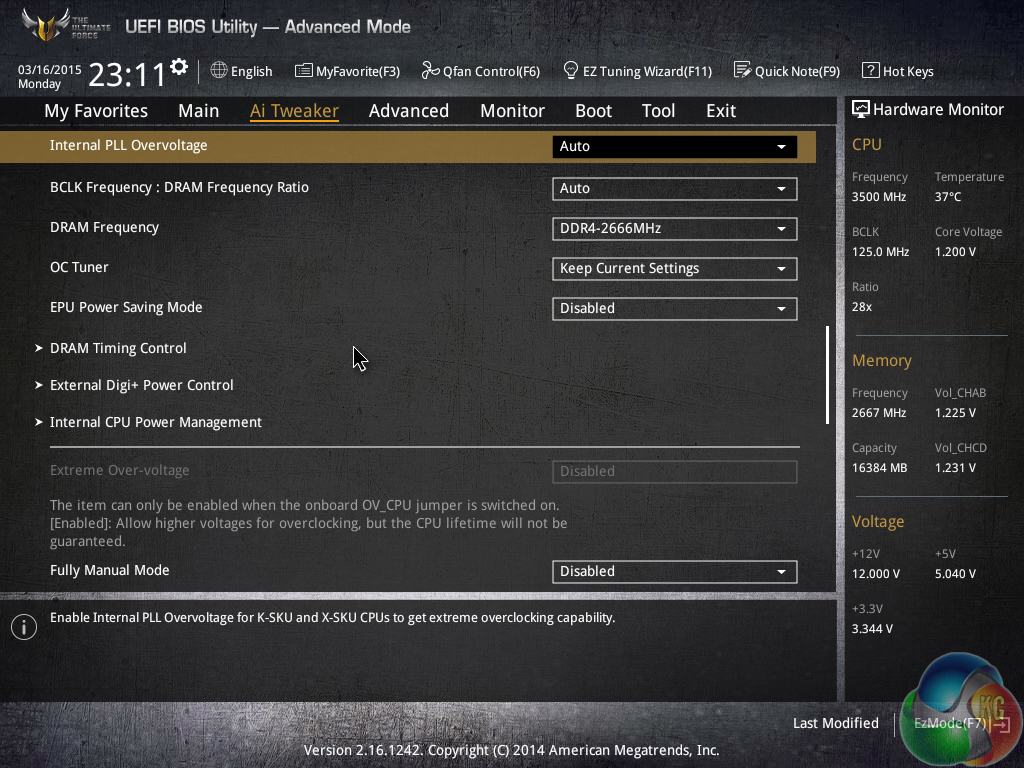Select Internal PLL Overvoltage row label
This screenshot has width=1024, height=768.
tap(129, 145)
